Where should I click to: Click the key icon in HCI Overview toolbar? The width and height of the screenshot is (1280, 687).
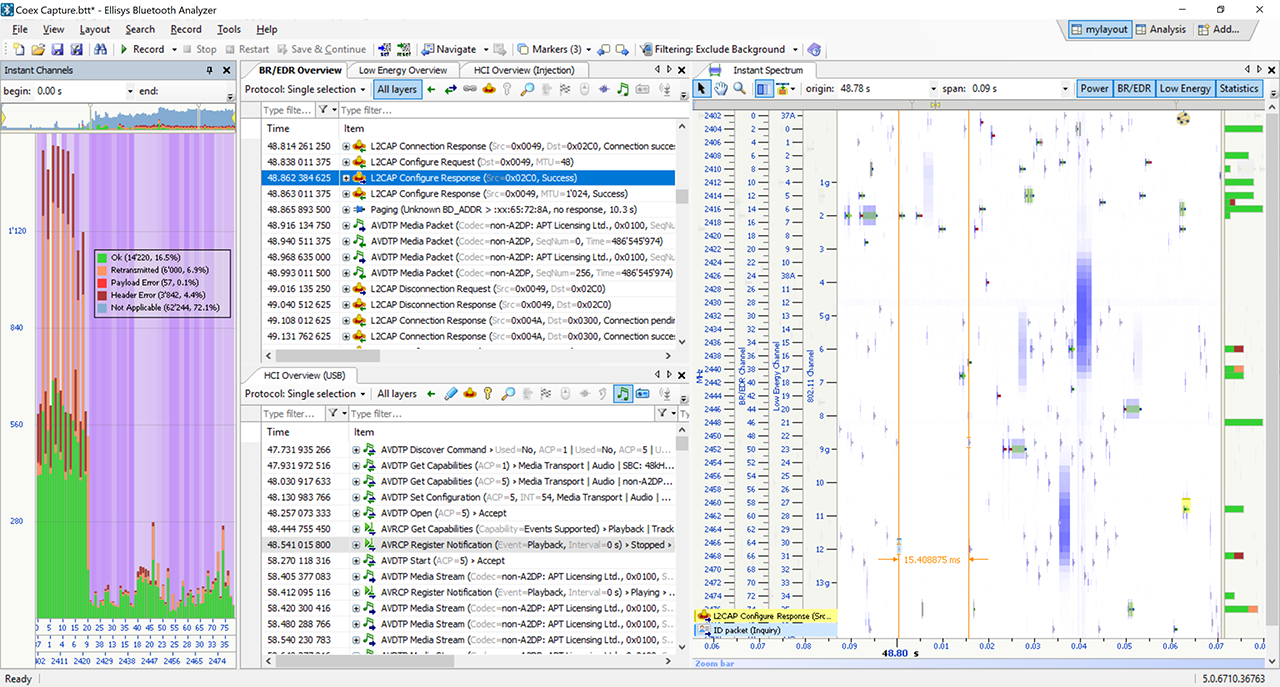pyautogui.click(x=489, y=394)
